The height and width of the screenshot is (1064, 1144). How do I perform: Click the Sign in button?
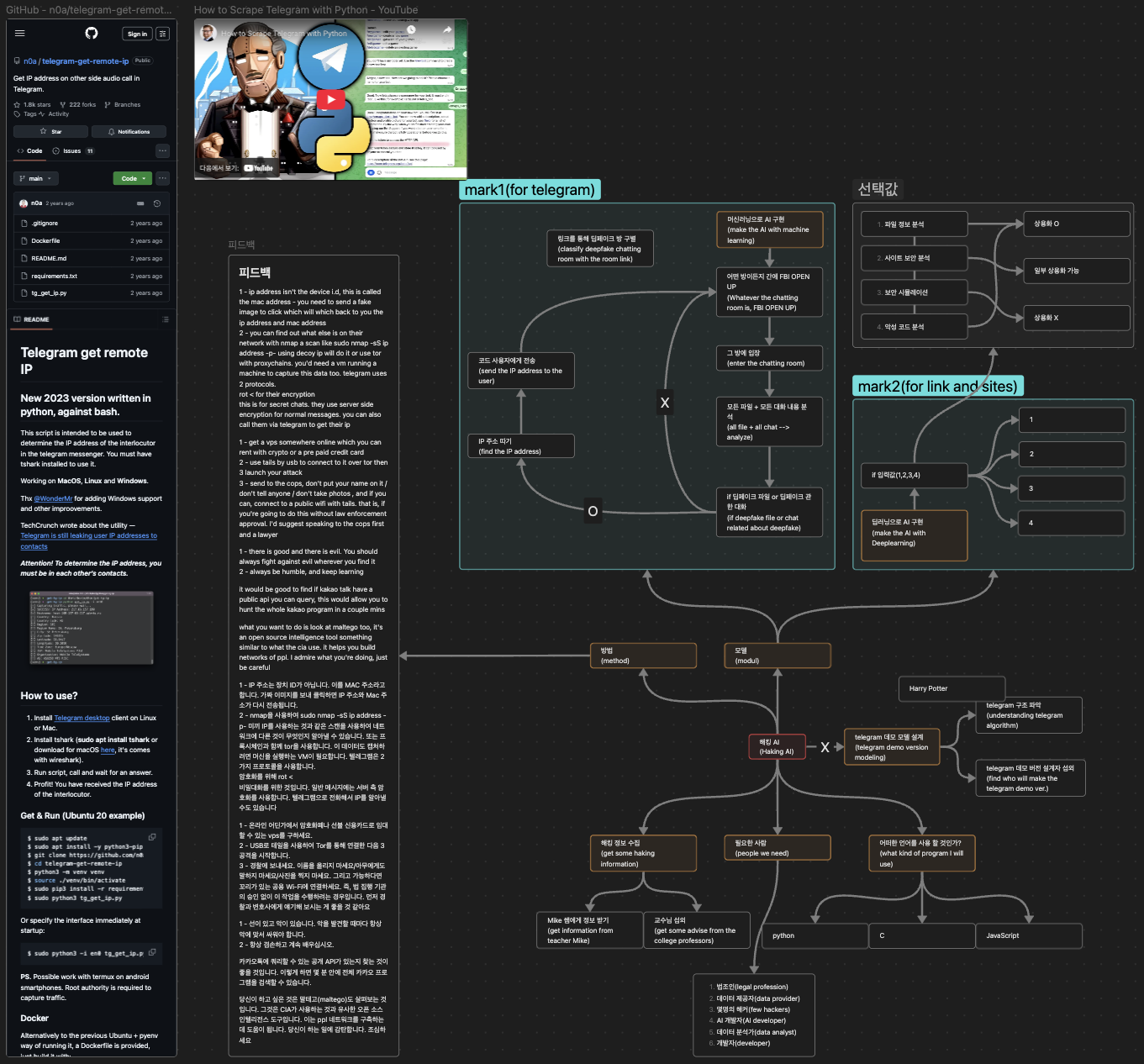click(x=137, y=34)
